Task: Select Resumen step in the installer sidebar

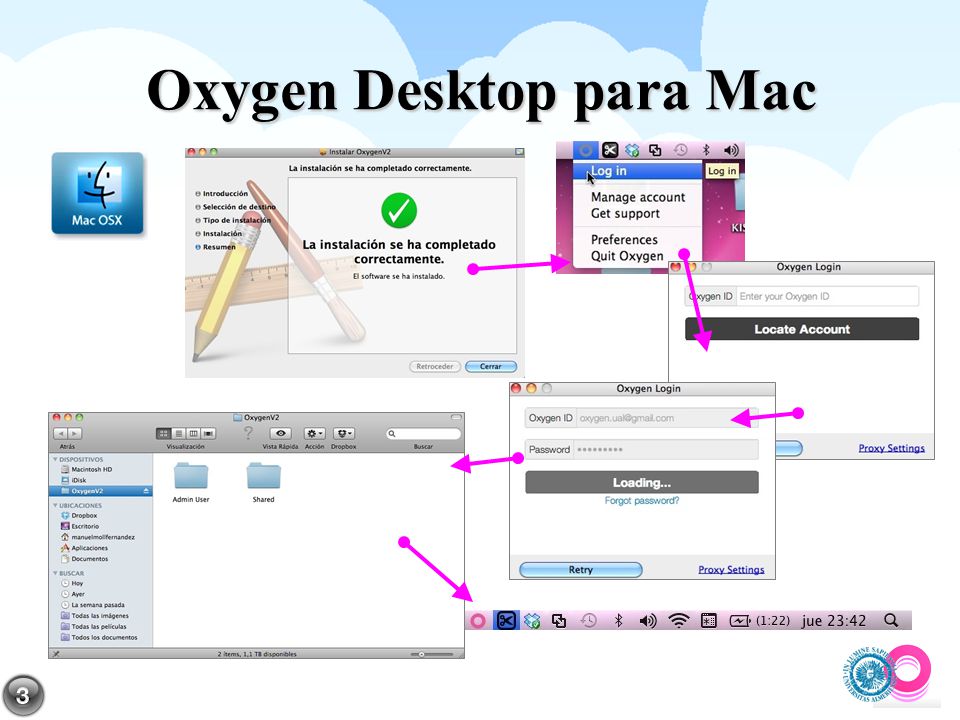Action: point(216,247)
